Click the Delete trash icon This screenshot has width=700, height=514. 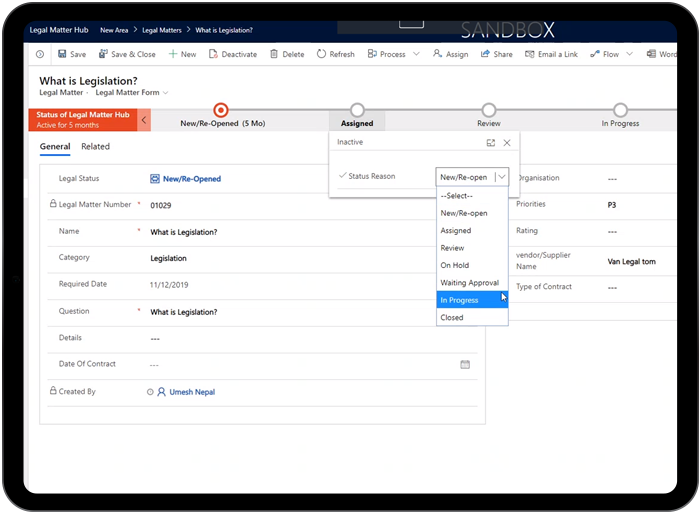pyautogui.click(x=286, y=54)
